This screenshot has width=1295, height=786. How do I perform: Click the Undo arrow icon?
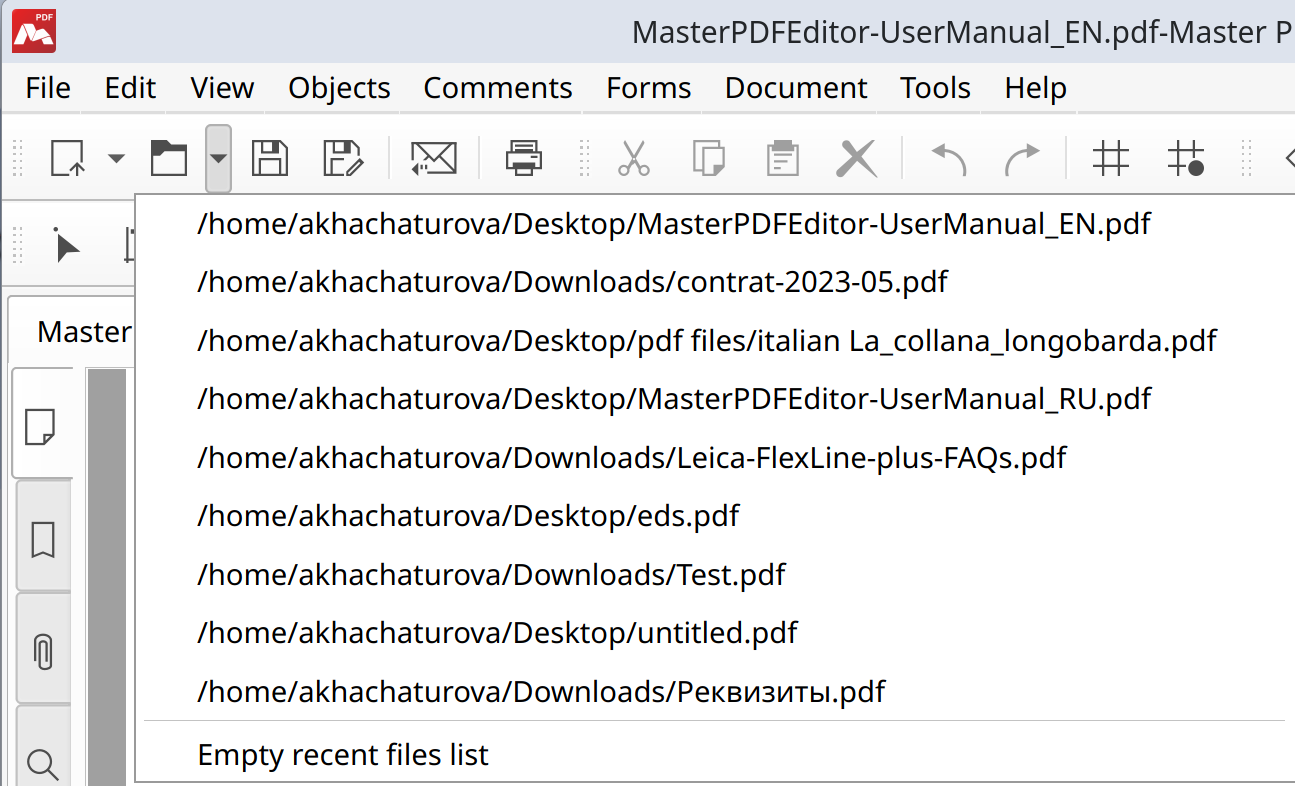pos(948,158)
